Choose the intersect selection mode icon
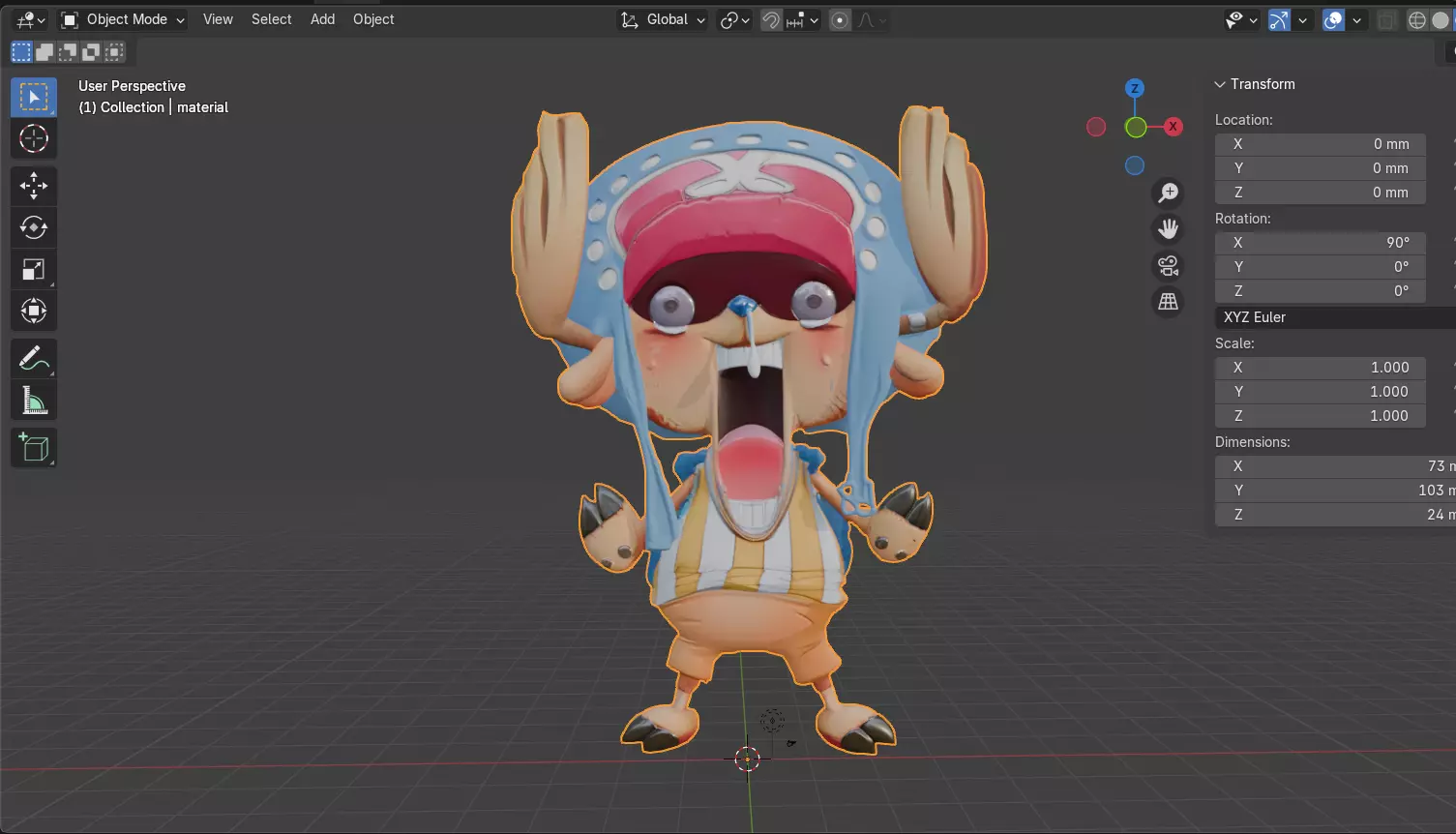Viewport: 1456px width, 834px height. [114, 51]
